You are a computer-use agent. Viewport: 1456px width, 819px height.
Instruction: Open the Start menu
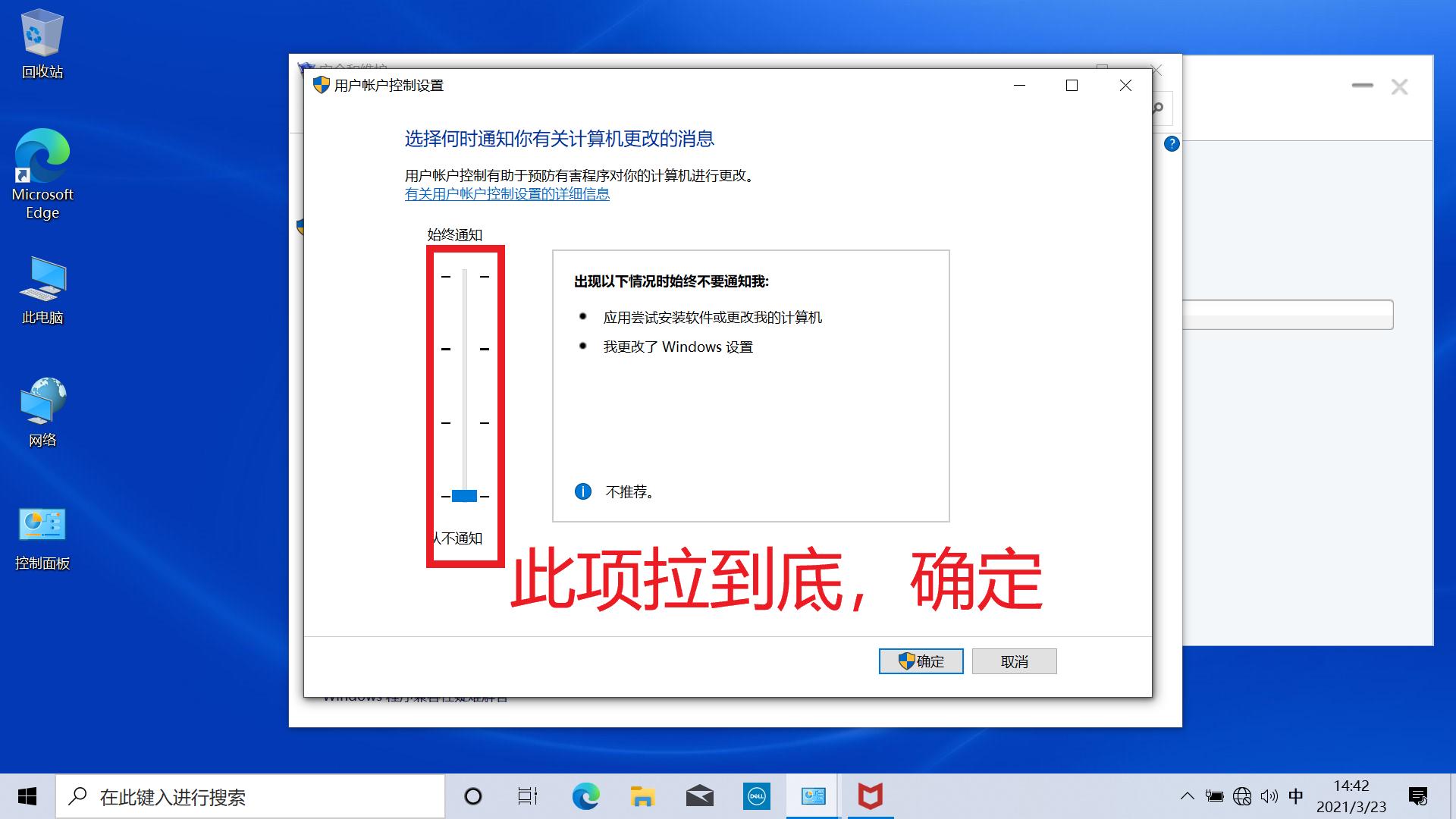(27, 796)
